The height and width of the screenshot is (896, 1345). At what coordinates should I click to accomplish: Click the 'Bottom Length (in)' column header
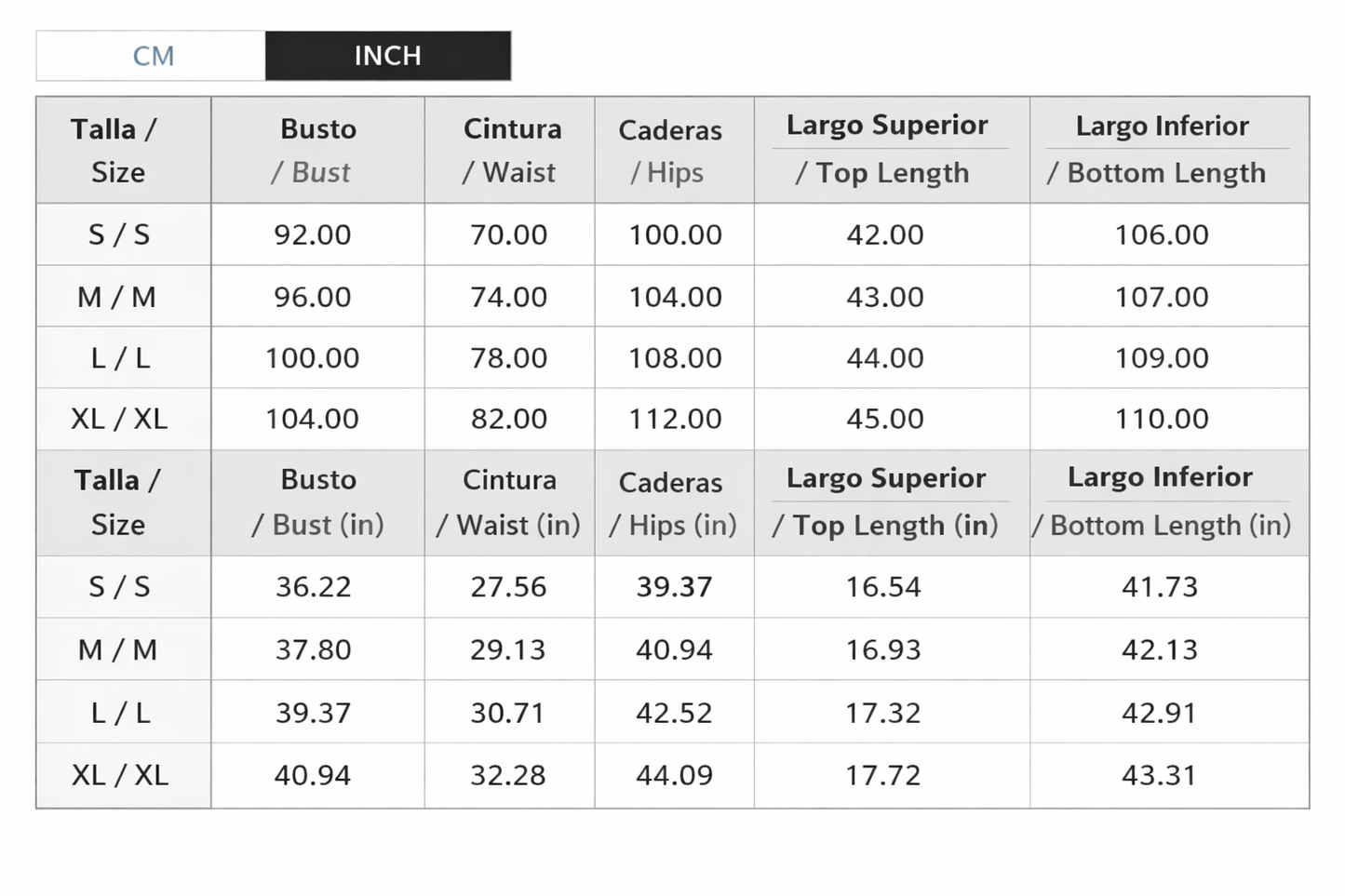1162,502
